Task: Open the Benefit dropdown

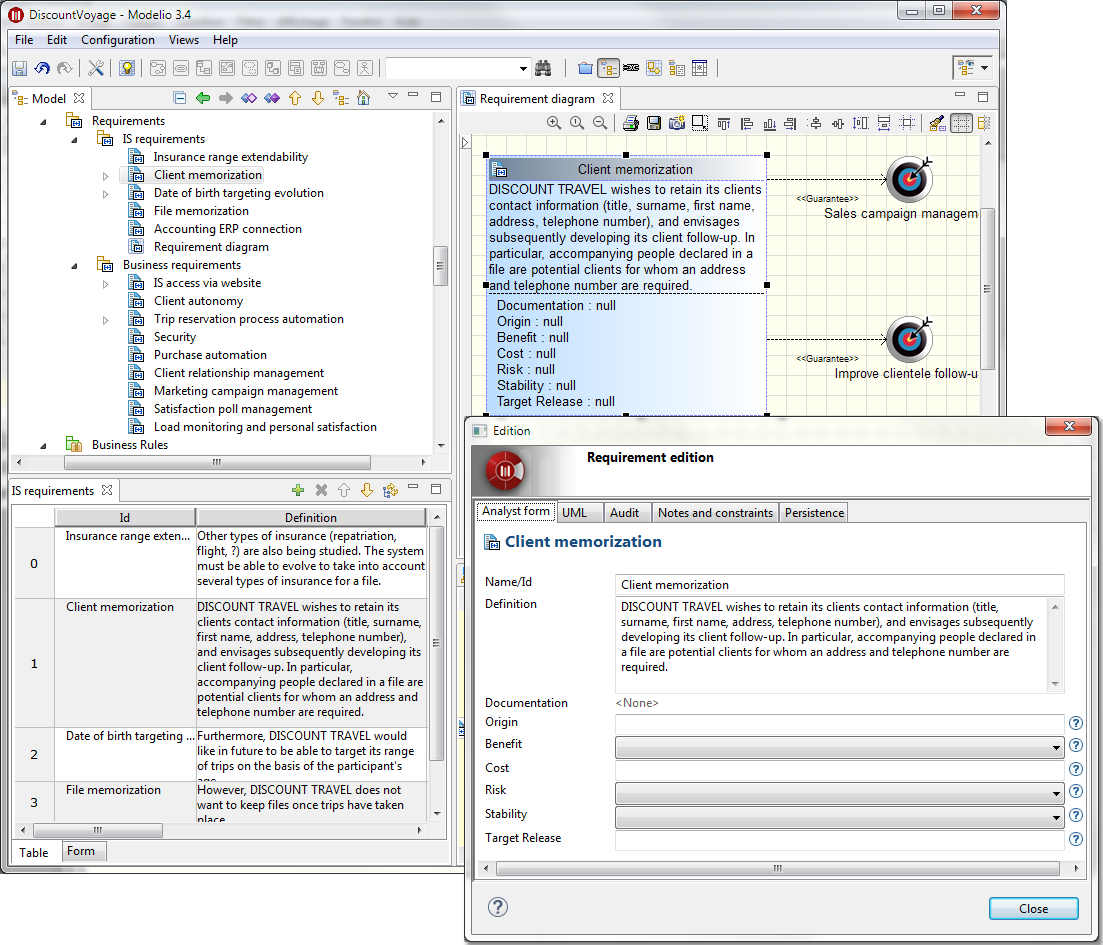Action: click(839, 747)
